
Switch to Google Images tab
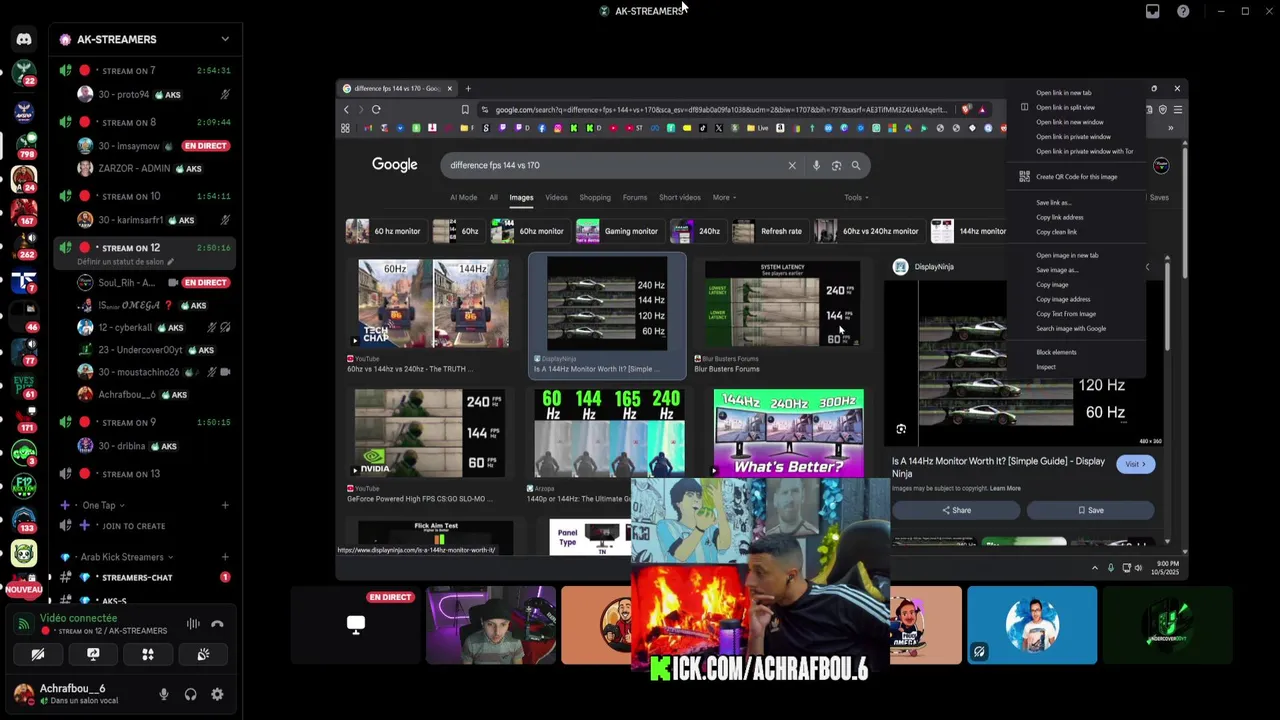(x=521, y=197)
